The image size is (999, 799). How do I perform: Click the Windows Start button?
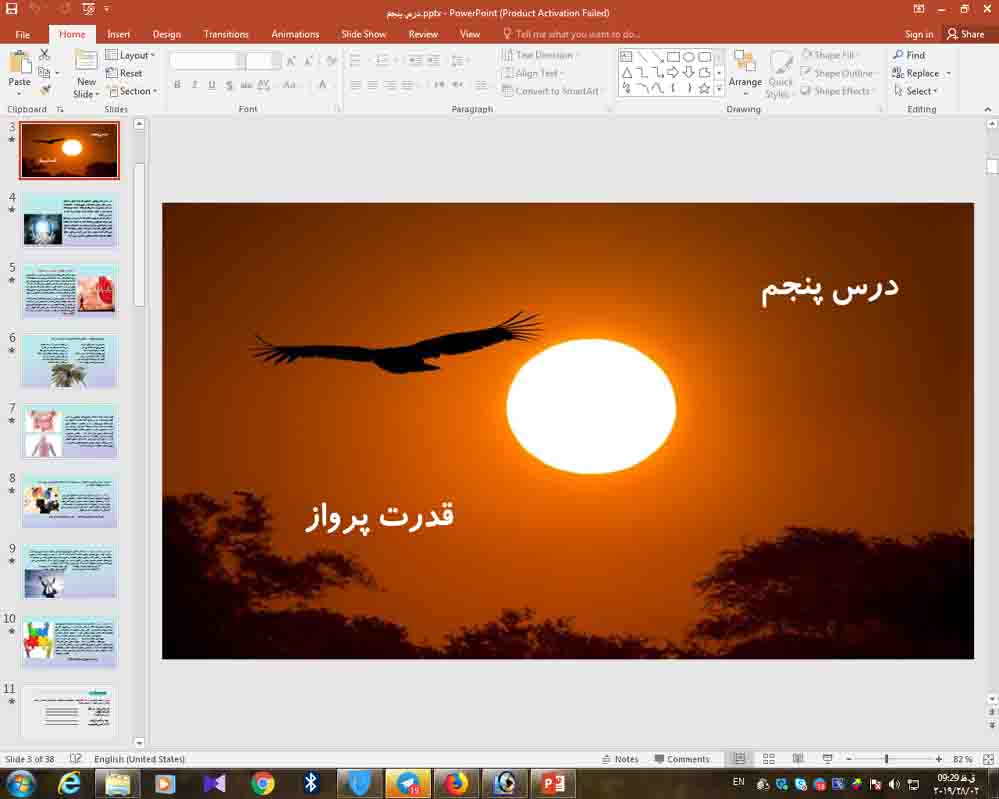coord(20,782)
